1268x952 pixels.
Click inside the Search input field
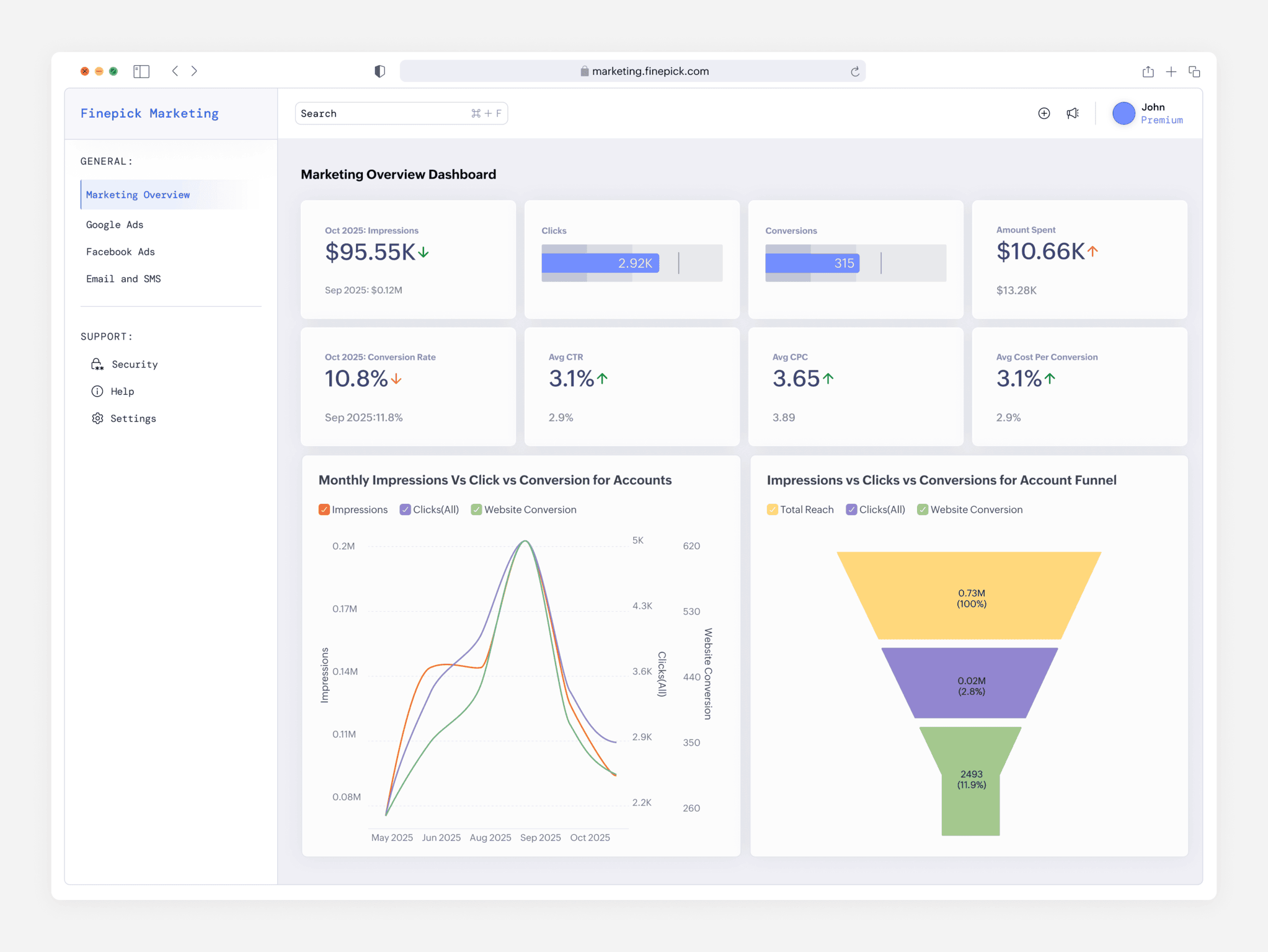click(x=372, y=113)
